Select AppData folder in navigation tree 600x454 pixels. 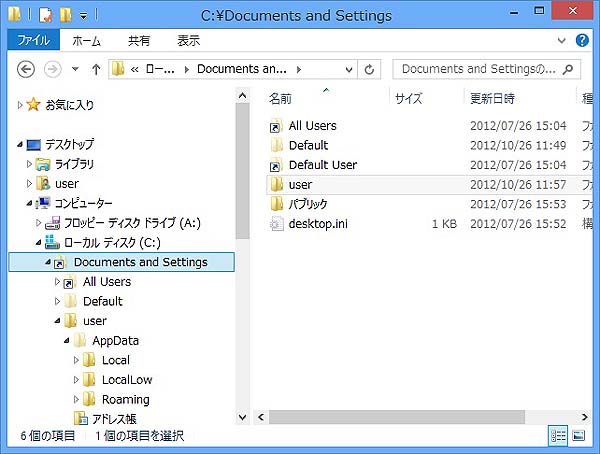pos(115,340)
